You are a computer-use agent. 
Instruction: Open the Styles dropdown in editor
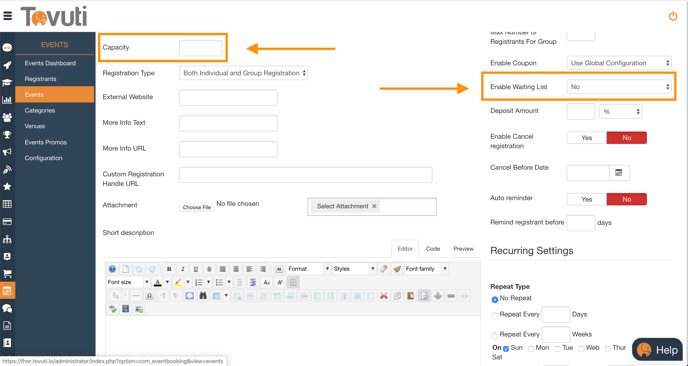pos(354,269)
